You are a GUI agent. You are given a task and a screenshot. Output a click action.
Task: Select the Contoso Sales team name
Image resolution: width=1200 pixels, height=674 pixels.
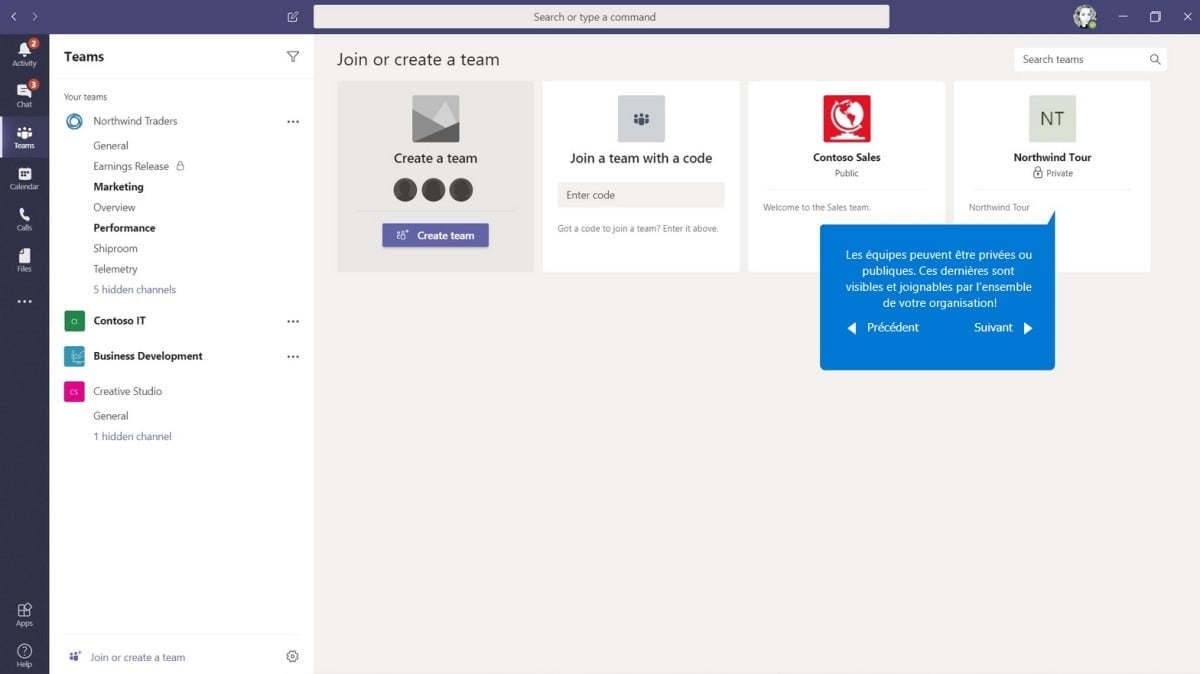click(x=846, y=157)
